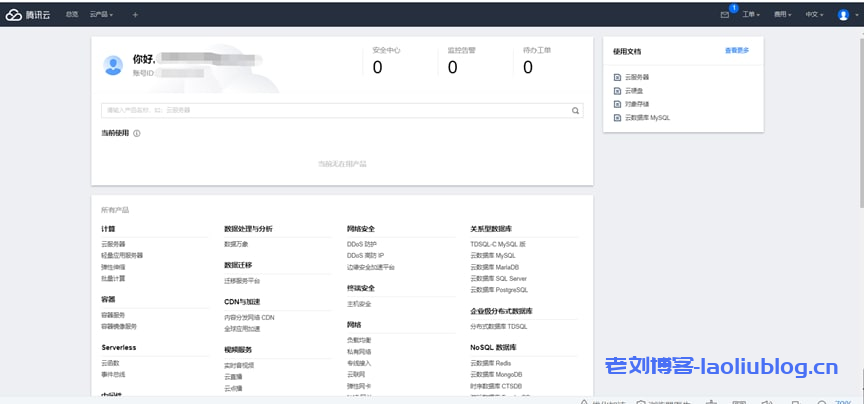Click the plus icon in top navigation
Viewport: 864px width, 404px height.
136,15
